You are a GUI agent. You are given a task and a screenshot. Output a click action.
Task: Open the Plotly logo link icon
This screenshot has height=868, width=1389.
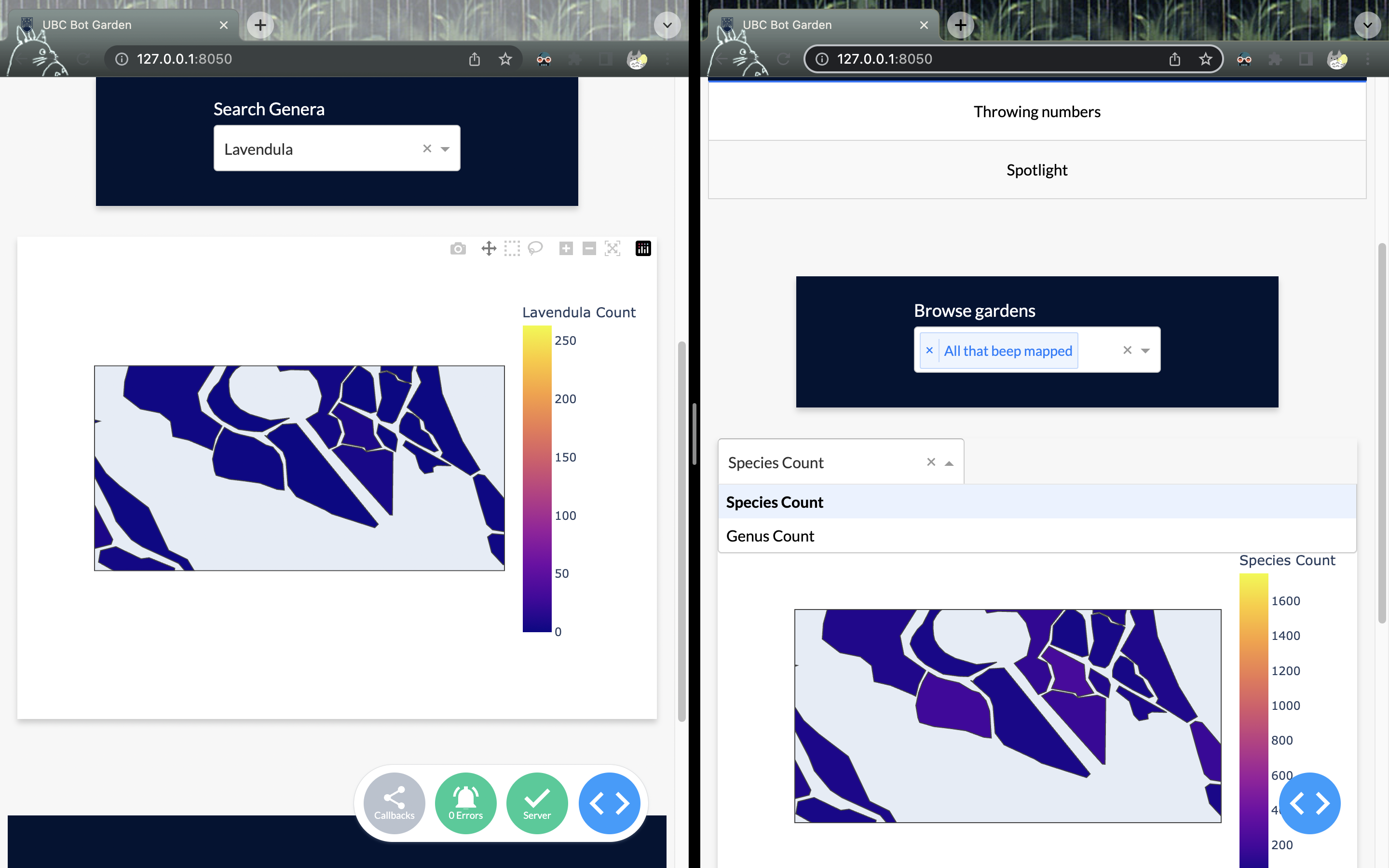click(643, 248)
